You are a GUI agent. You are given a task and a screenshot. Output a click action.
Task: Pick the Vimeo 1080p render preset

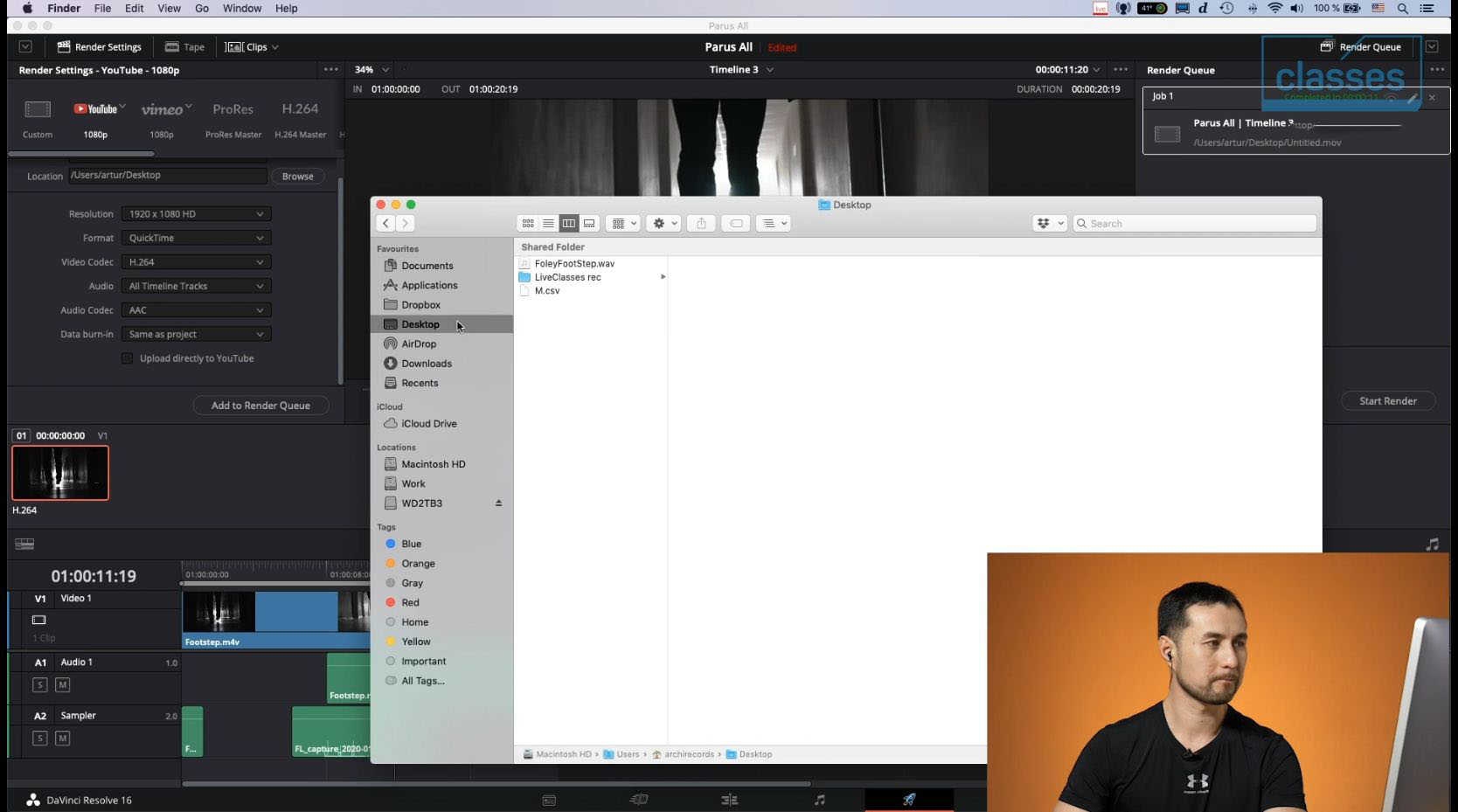(x=163, y=118)
